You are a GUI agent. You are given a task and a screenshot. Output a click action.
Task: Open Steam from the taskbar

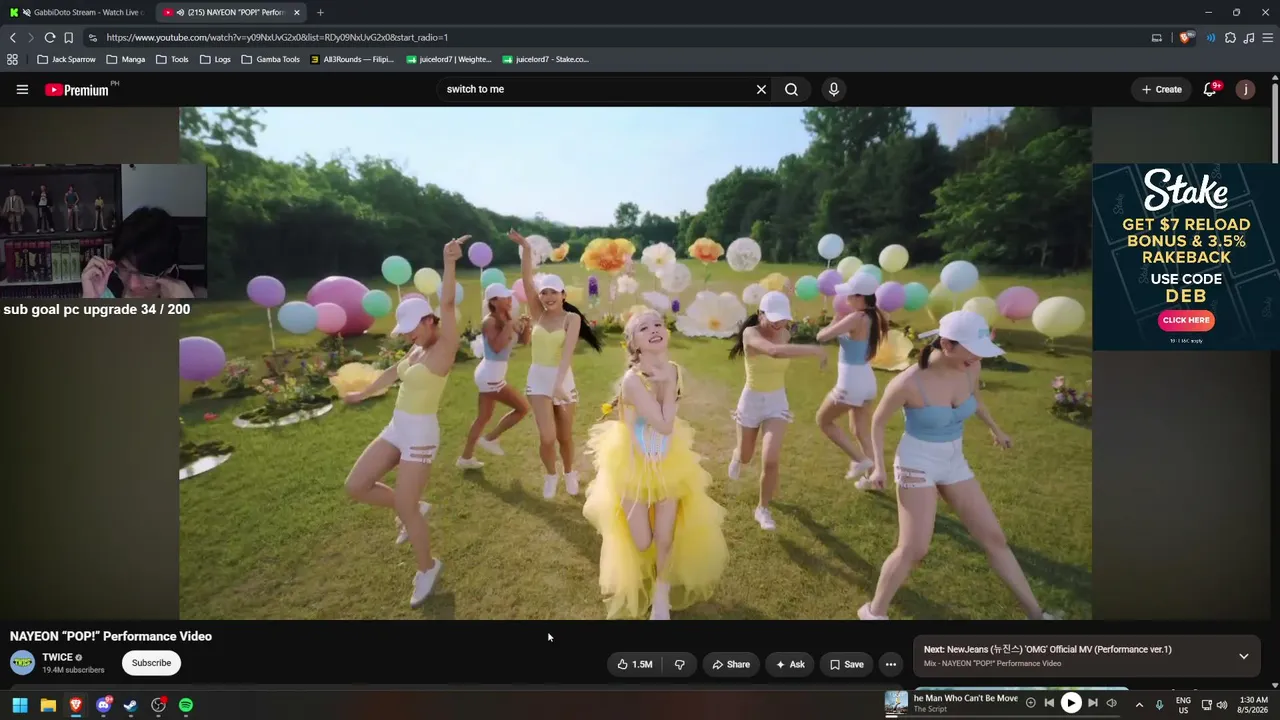point(130,705)
